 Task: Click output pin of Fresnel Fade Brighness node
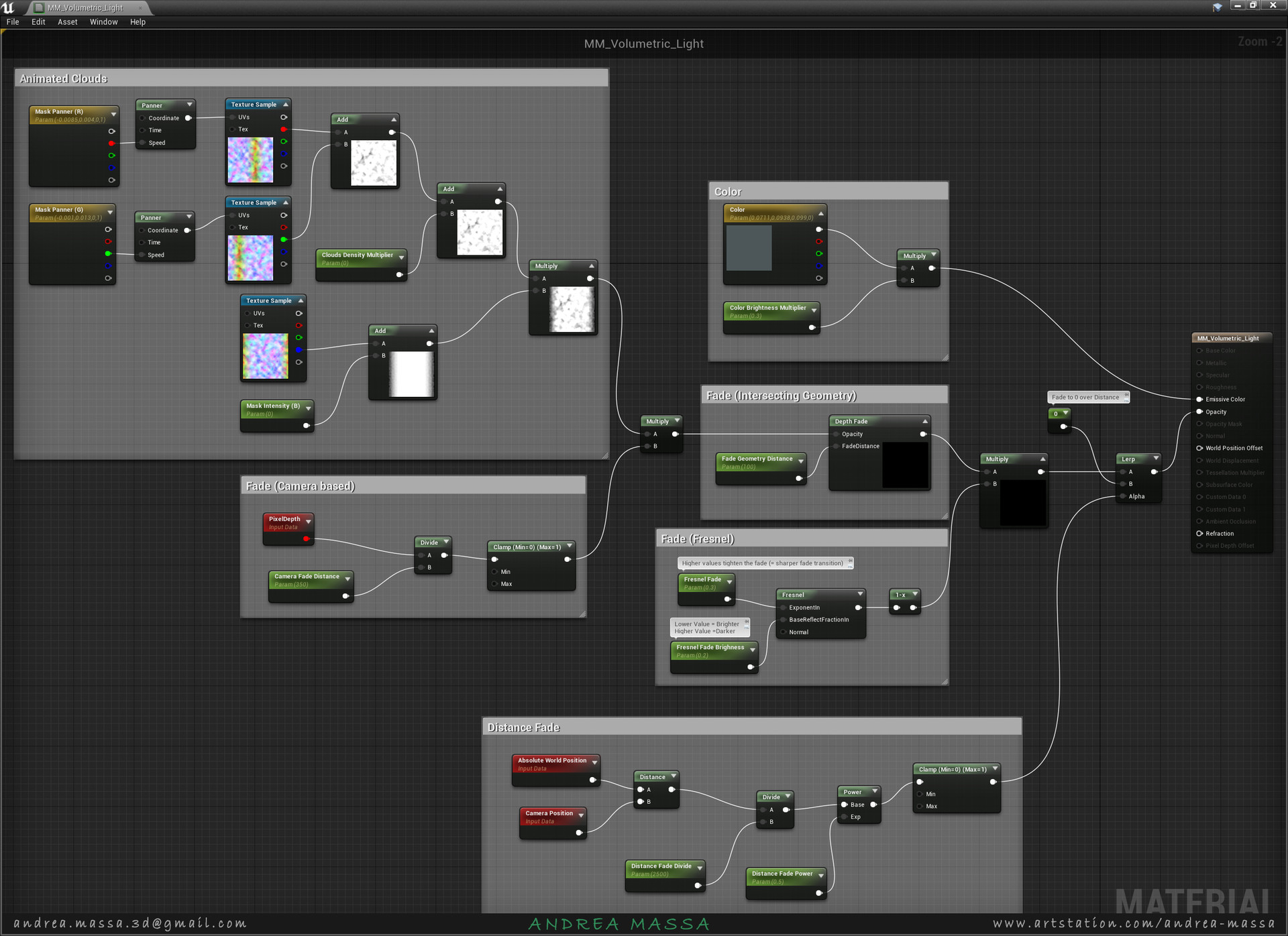click(750, 667)
